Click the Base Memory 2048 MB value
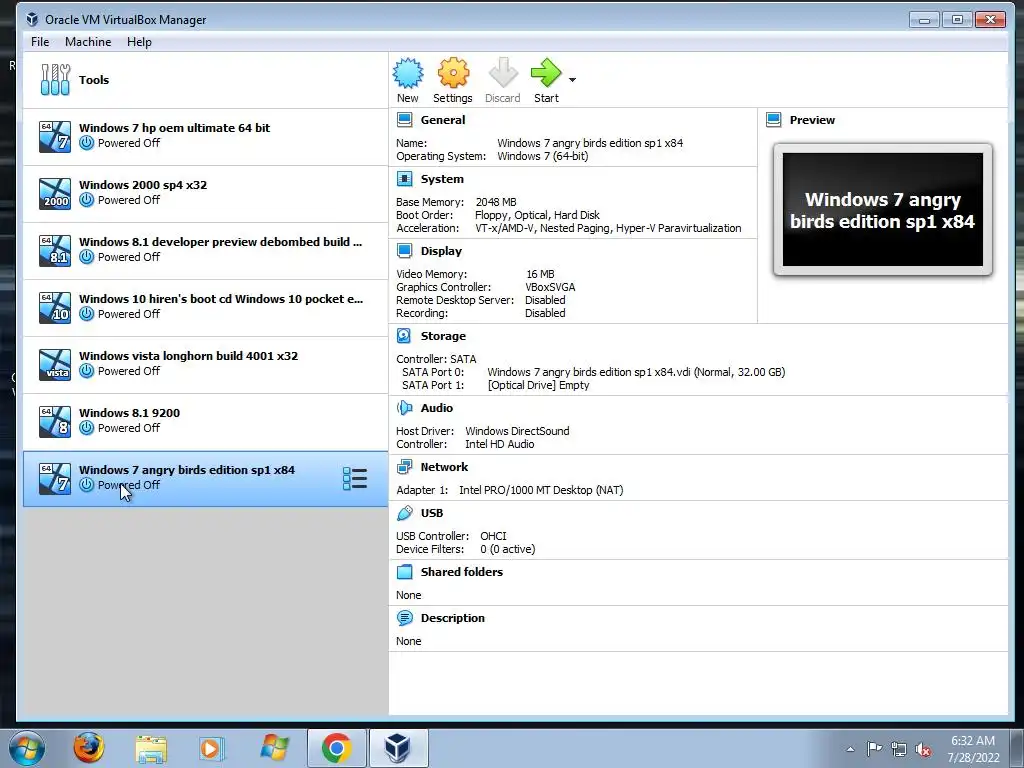Image resolution: width=1024 pixels, height=768 pixels. (496, 202)
